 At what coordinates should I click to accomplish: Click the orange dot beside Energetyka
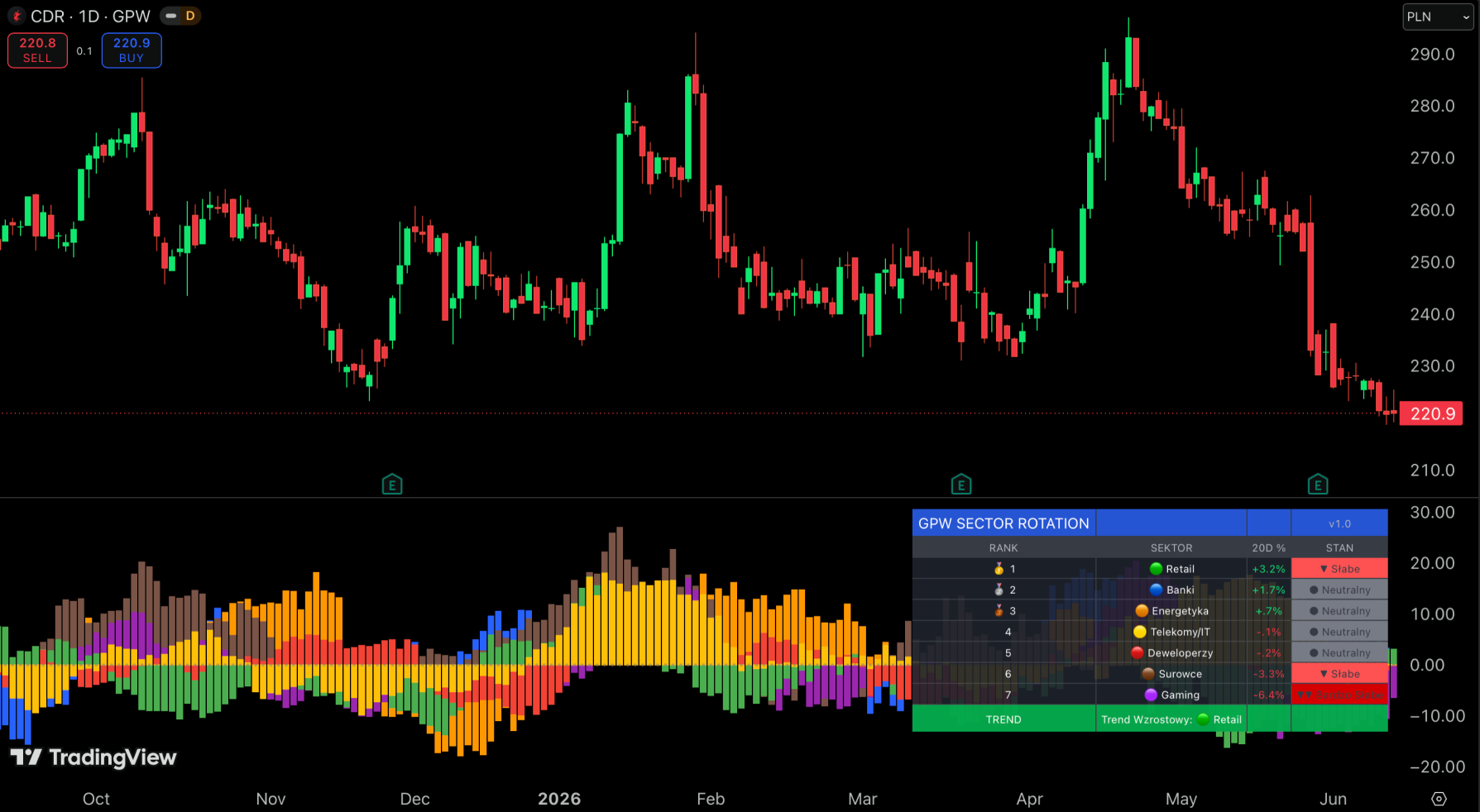[1142, 611]
